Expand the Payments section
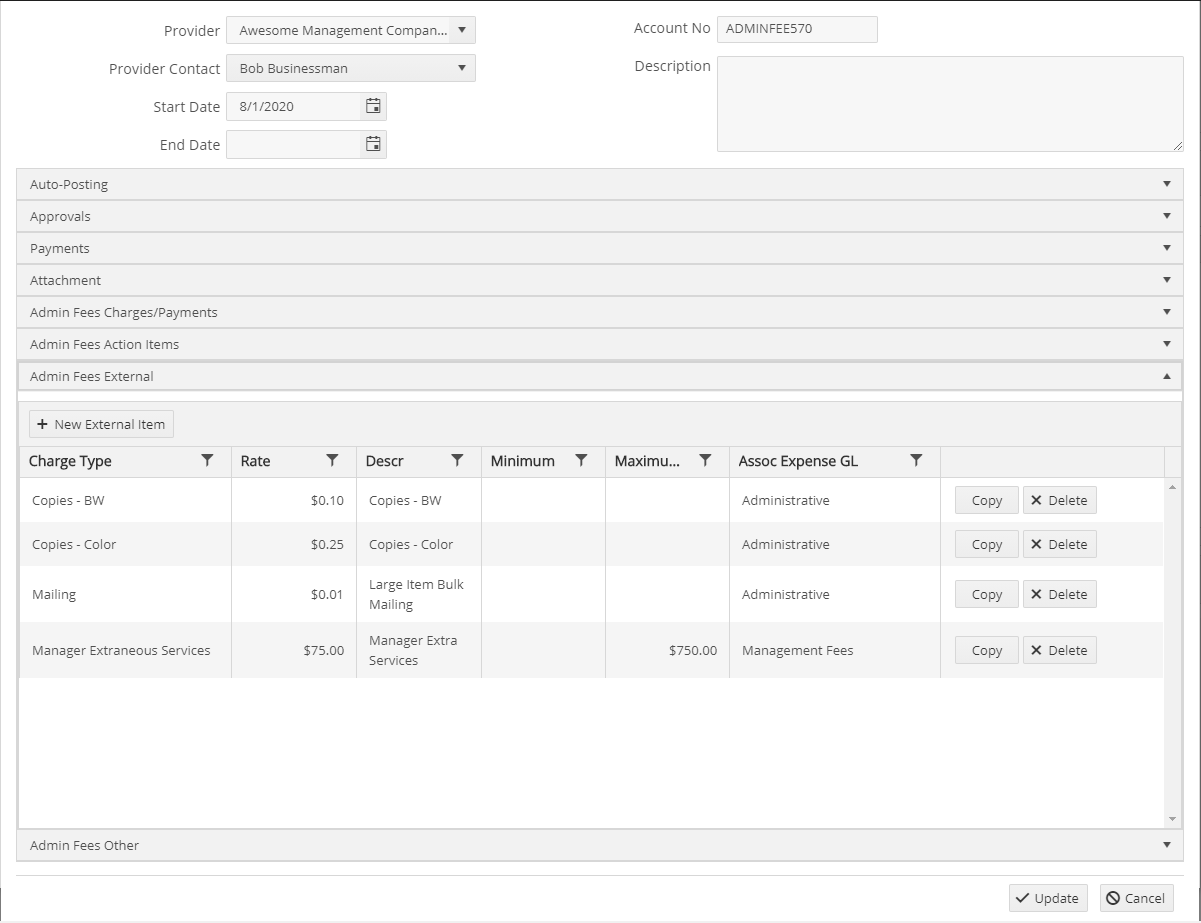This screenshot has height=923, width=1201. [x=600, y=248]
